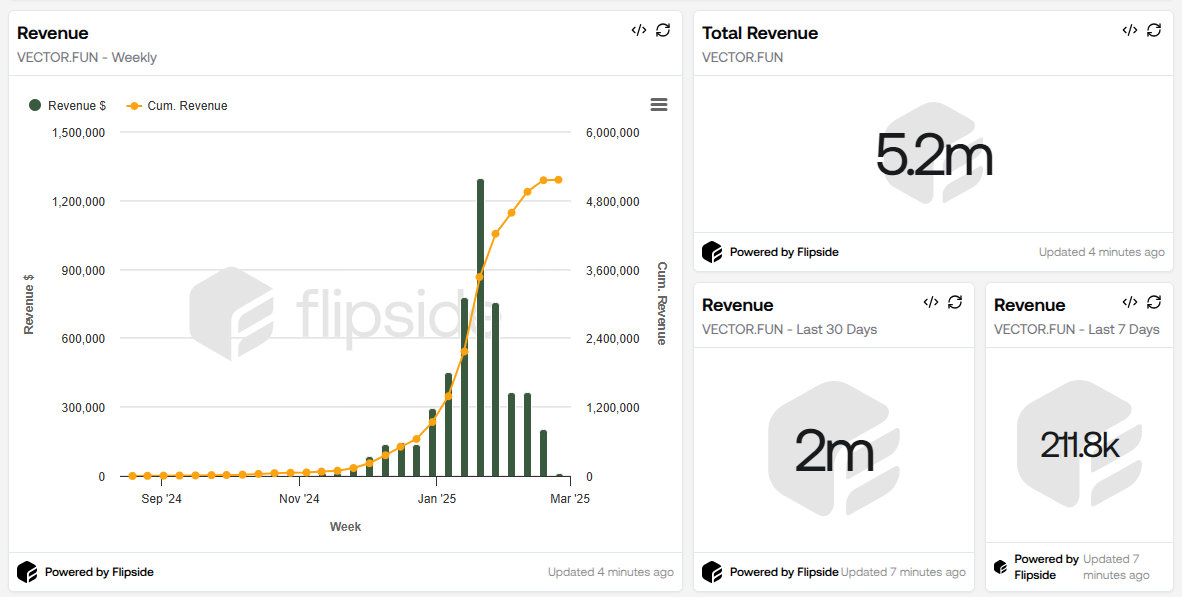Refresh the Total Revenue card
1182x597 pixels.
click(1154, 30)
